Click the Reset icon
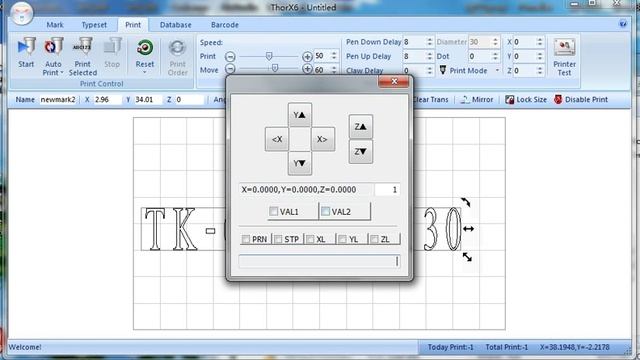This screenshot has height=360, width=640. [x=145, y=48]
